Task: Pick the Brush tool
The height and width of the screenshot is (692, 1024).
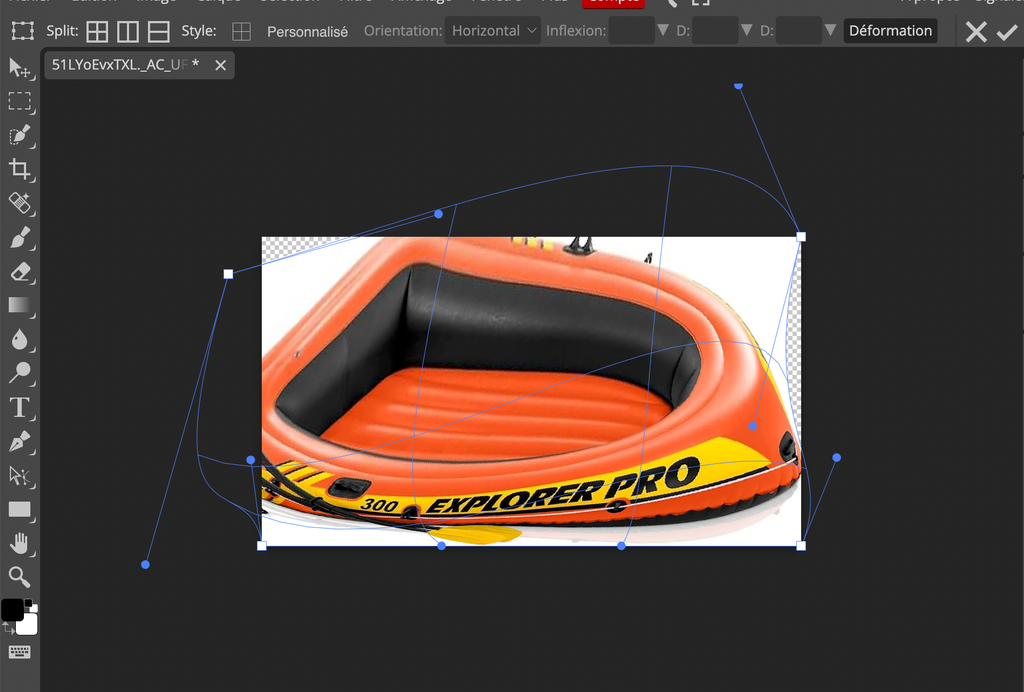Action: pos(19,237)
